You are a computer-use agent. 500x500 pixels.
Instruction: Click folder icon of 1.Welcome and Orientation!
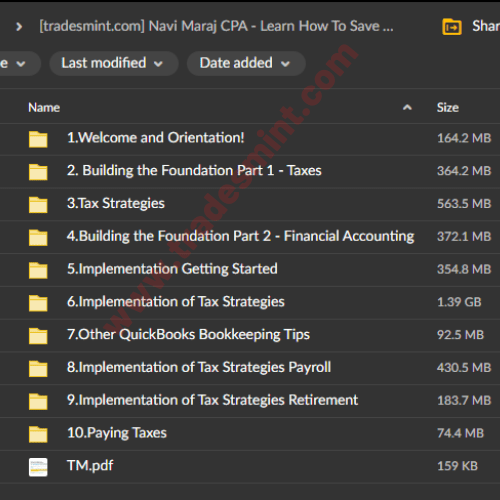38,139
